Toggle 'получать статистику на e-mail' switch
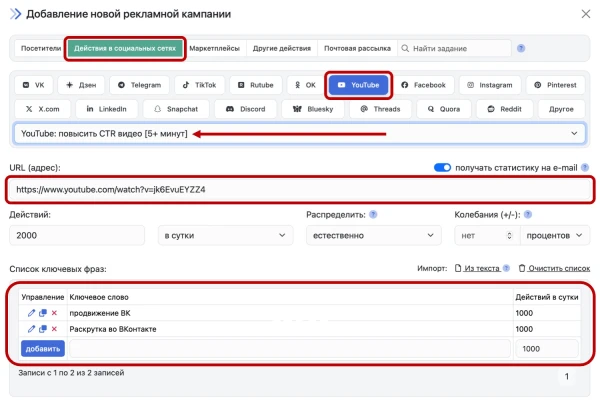The width and height of the screenshot is (600, 400). (443, 168)
